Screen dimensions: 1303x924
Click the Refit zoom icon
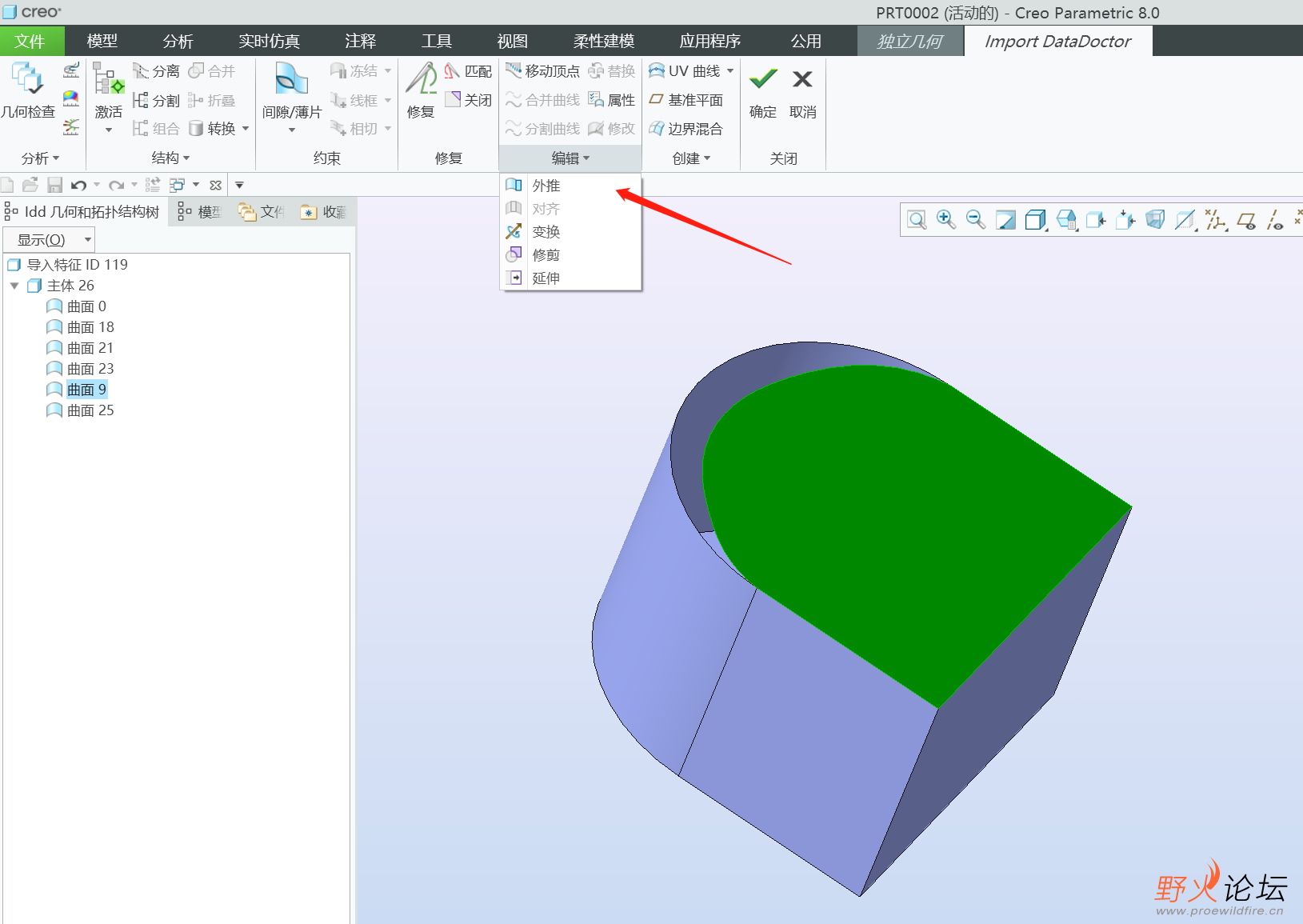[917, 220]
